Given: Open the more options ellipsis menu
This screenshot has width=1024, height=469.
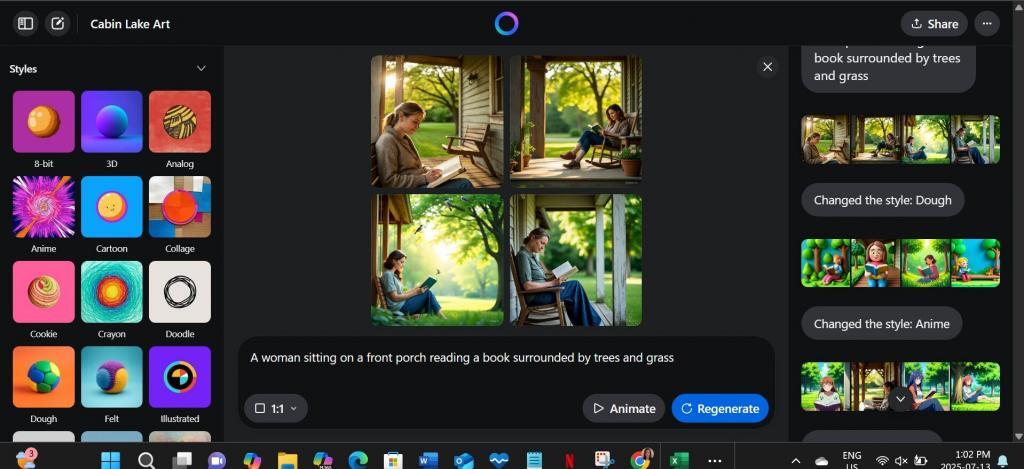Looking at the screenshot, I should coord(987,23).
